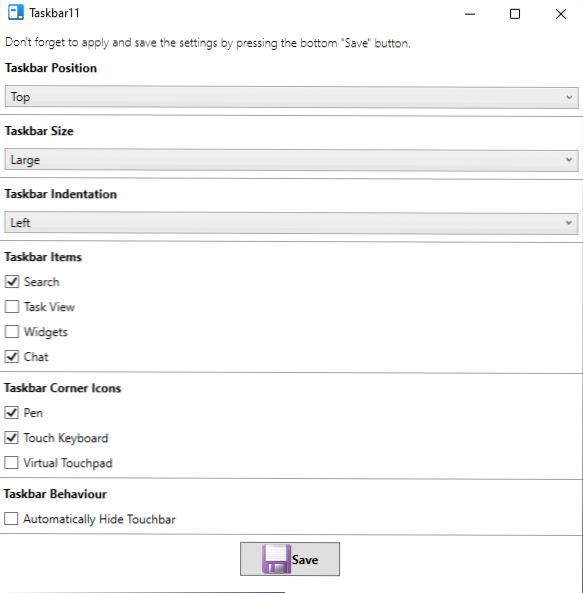Enable the Task View checkbox

12,307
